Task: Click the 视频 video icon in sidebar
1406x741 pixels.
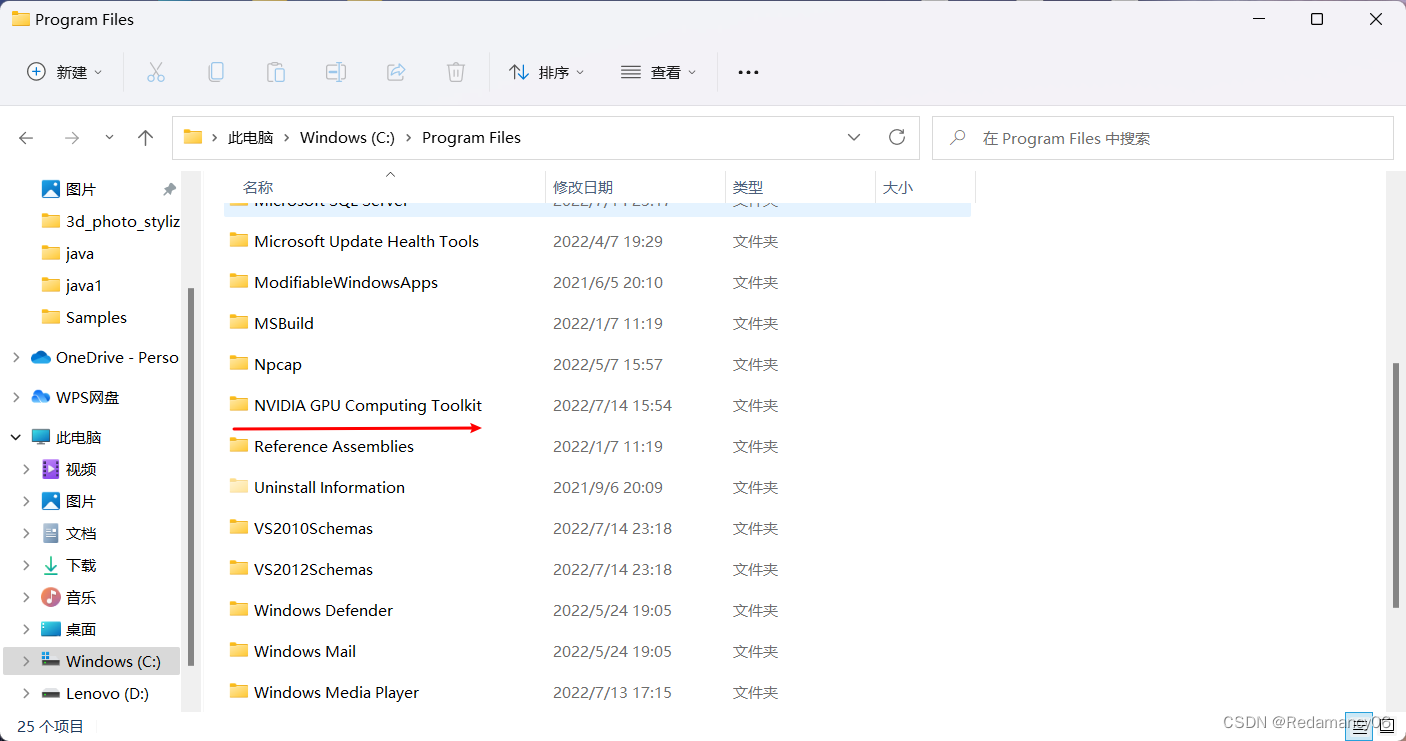Action: tap(51, 469)
